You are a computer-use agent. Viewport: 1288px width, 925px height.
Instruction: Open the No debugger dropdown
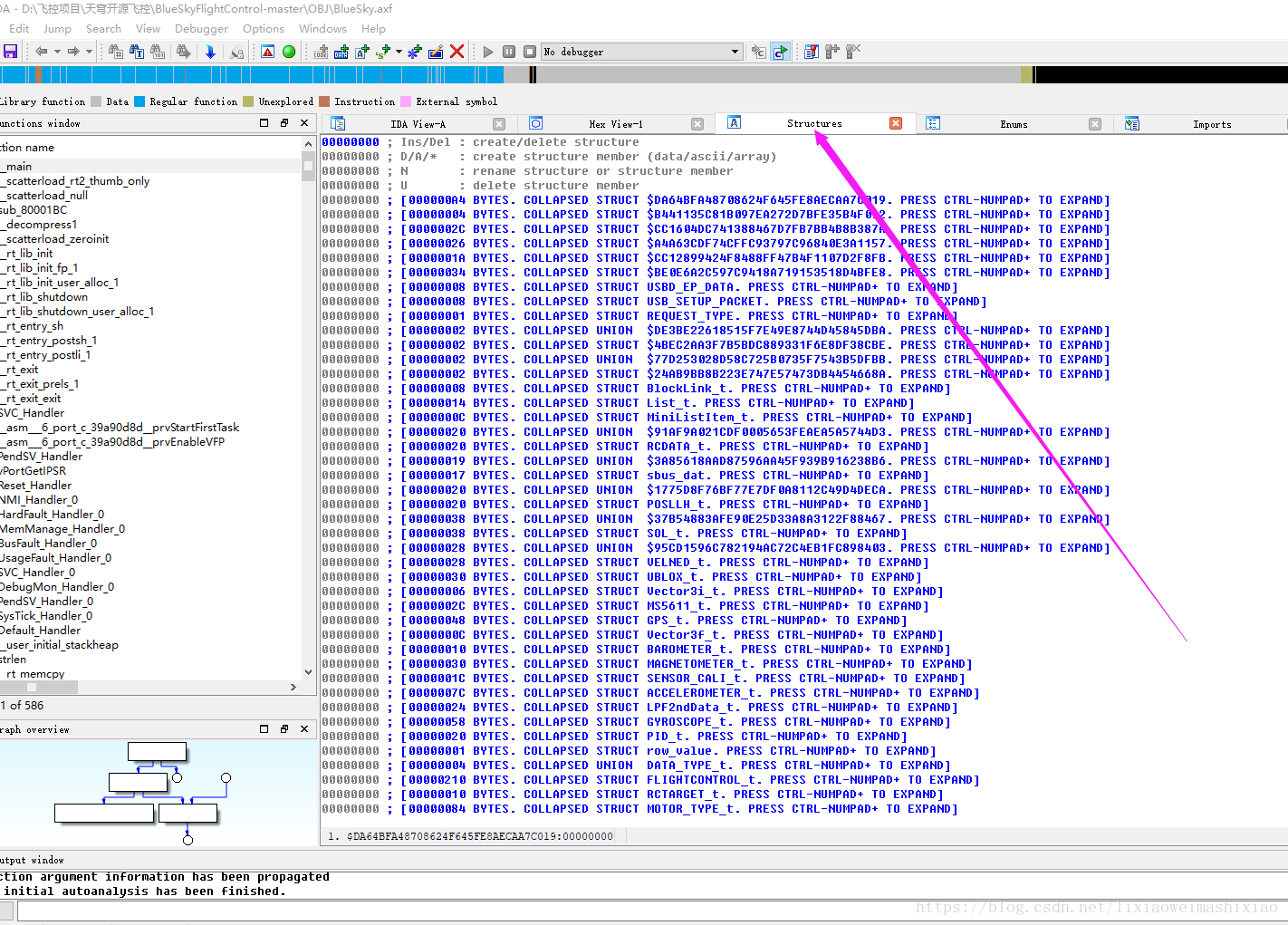(x=735, y=52)
